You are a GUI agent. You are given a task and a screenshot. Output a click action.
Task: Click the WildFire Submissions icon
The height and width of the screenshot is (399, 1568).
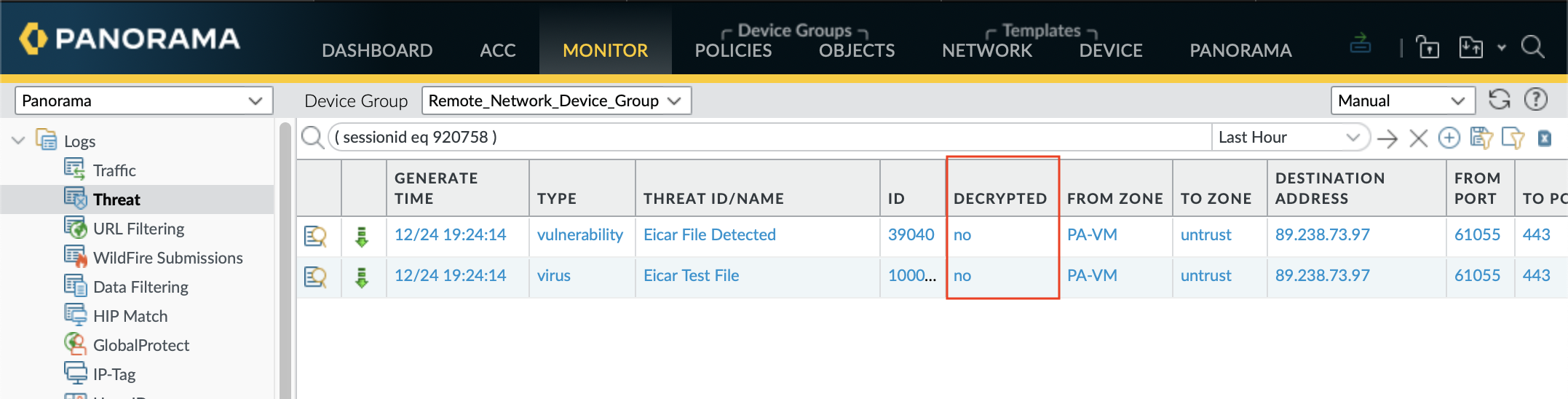(76, 257)
